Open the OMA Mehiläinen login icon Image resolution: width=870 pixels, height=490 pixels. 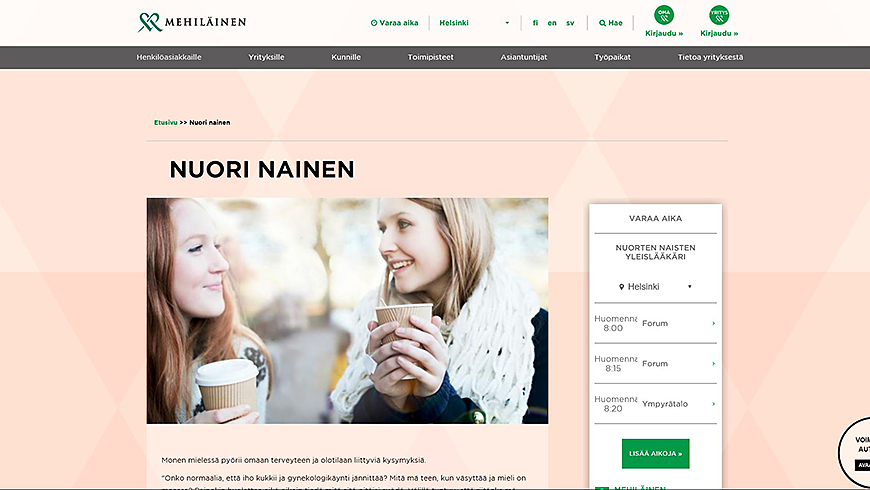(664, 15)
